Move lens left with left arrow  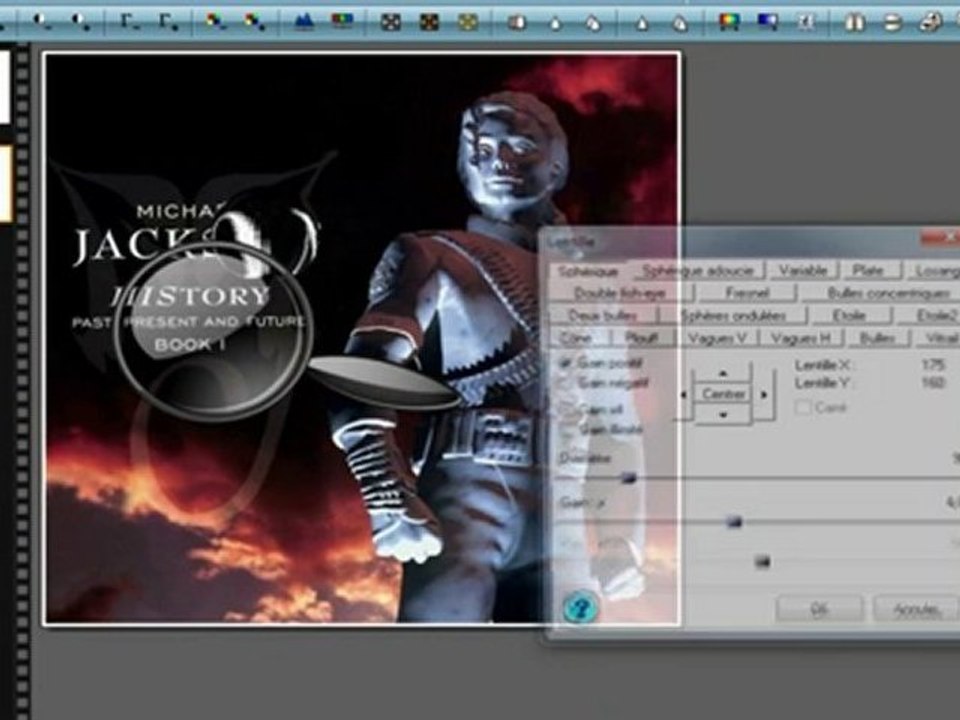(x=684, y=394)
